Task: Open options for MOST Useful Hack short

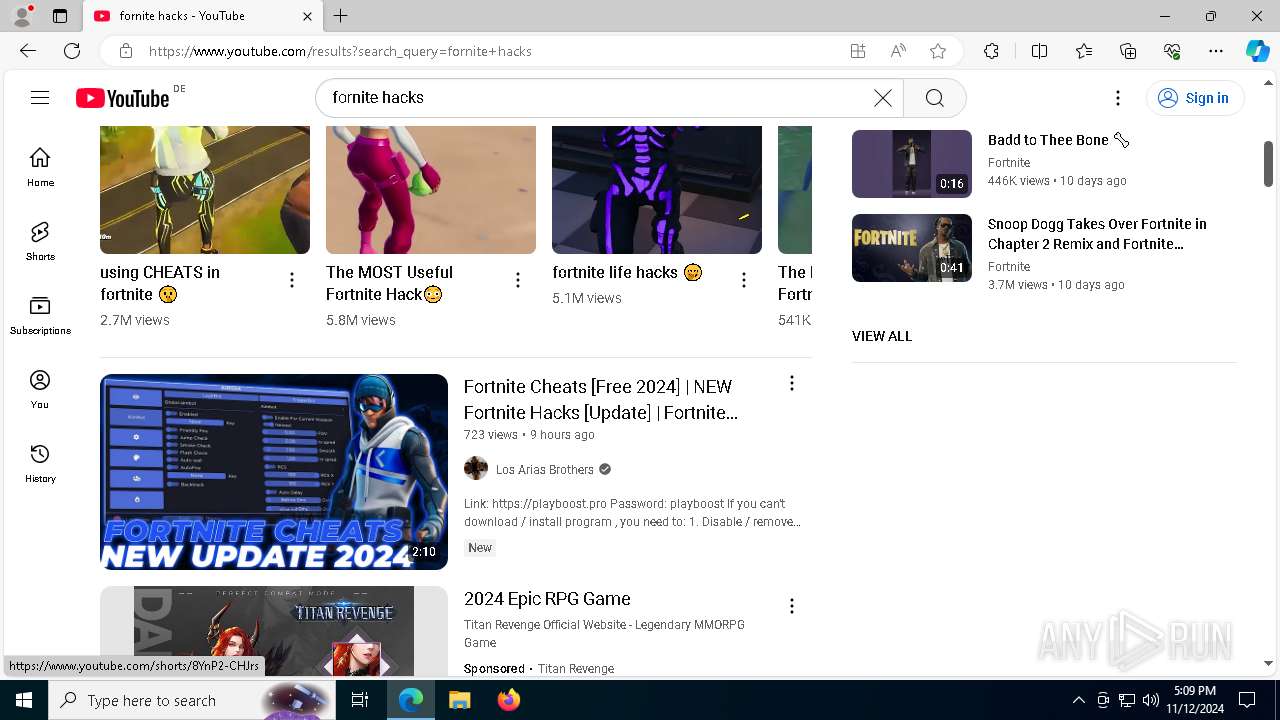Action: [x=518, y=281]
